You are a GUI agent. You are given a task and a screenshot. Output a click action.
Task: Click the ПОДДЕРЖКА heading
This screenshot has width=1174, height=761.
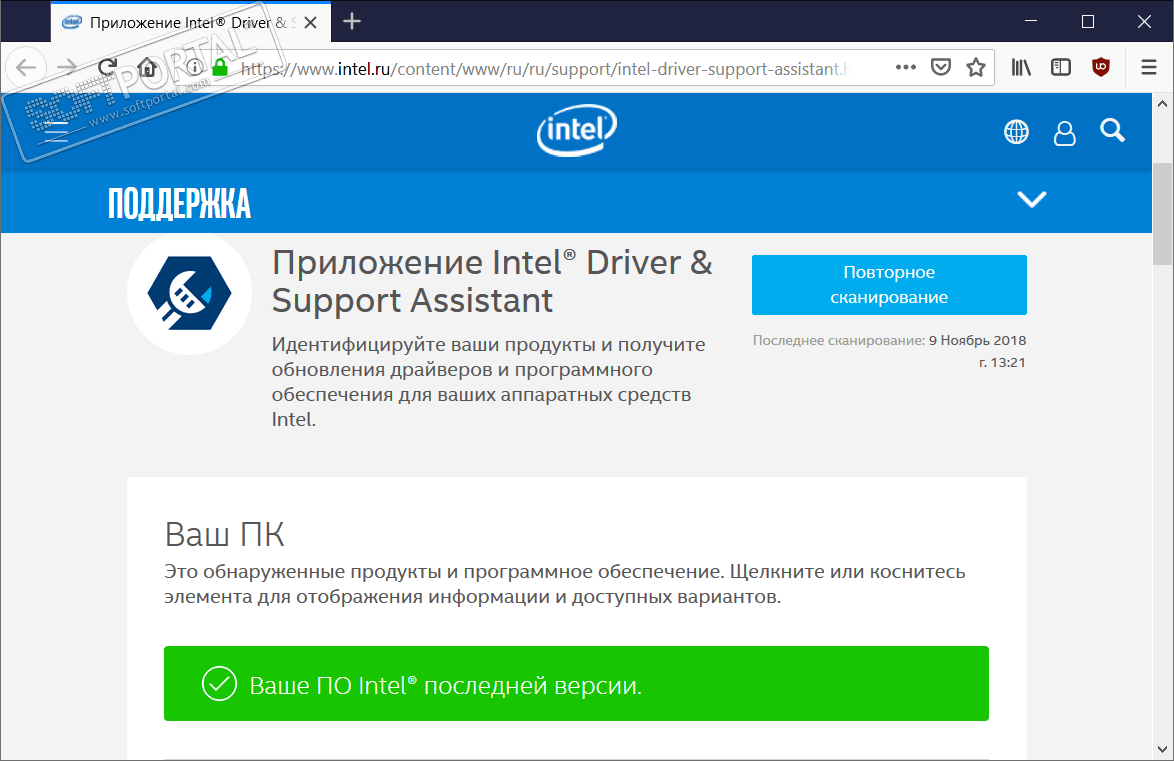pyautogui.click(x=179, y=204)
